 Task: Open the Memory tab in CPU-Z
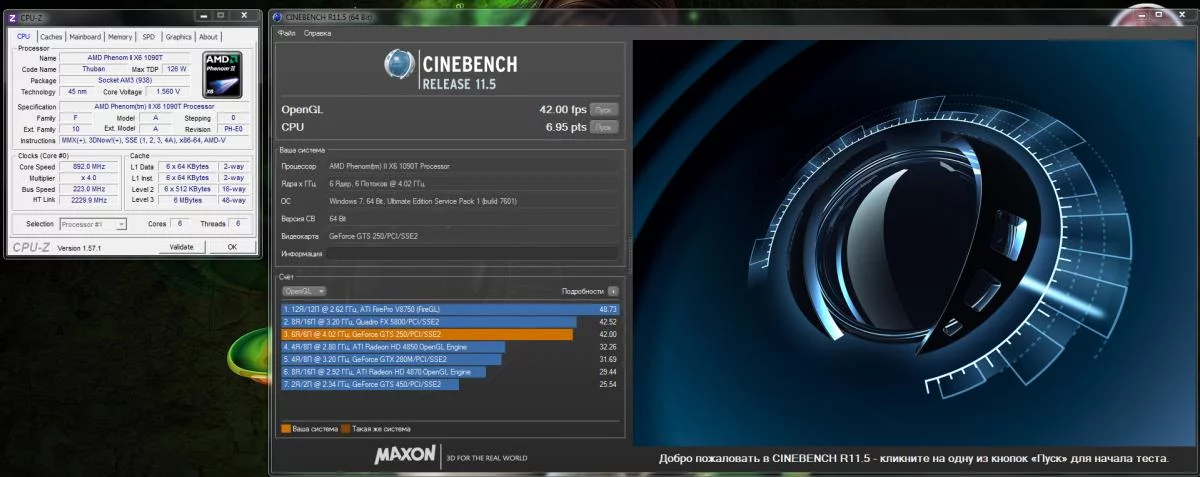tap(119, 37)
